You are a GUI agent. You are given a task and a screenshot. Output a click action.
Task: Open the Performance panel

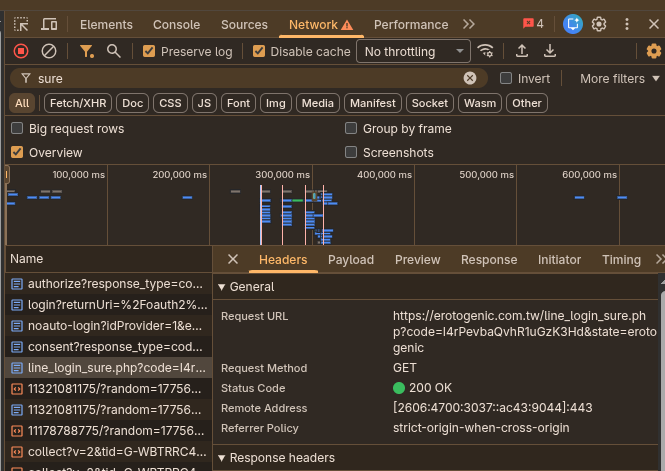tap(411, 25)
